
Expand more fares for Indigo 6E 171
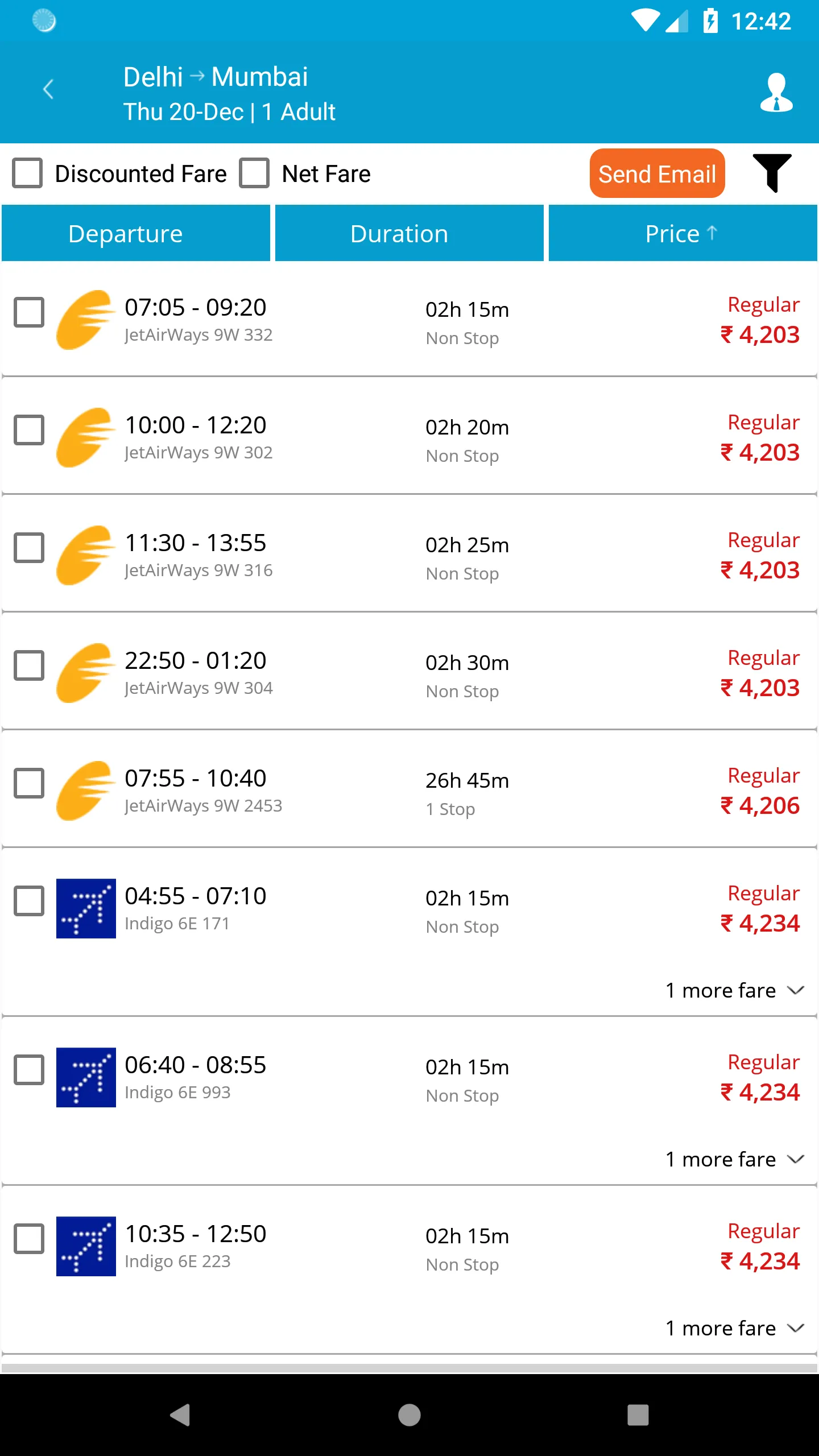(734, 990)
